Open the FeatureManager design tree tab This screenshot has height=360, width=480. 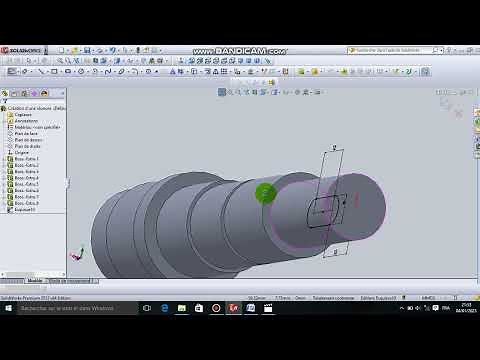(x=5, y=93)
